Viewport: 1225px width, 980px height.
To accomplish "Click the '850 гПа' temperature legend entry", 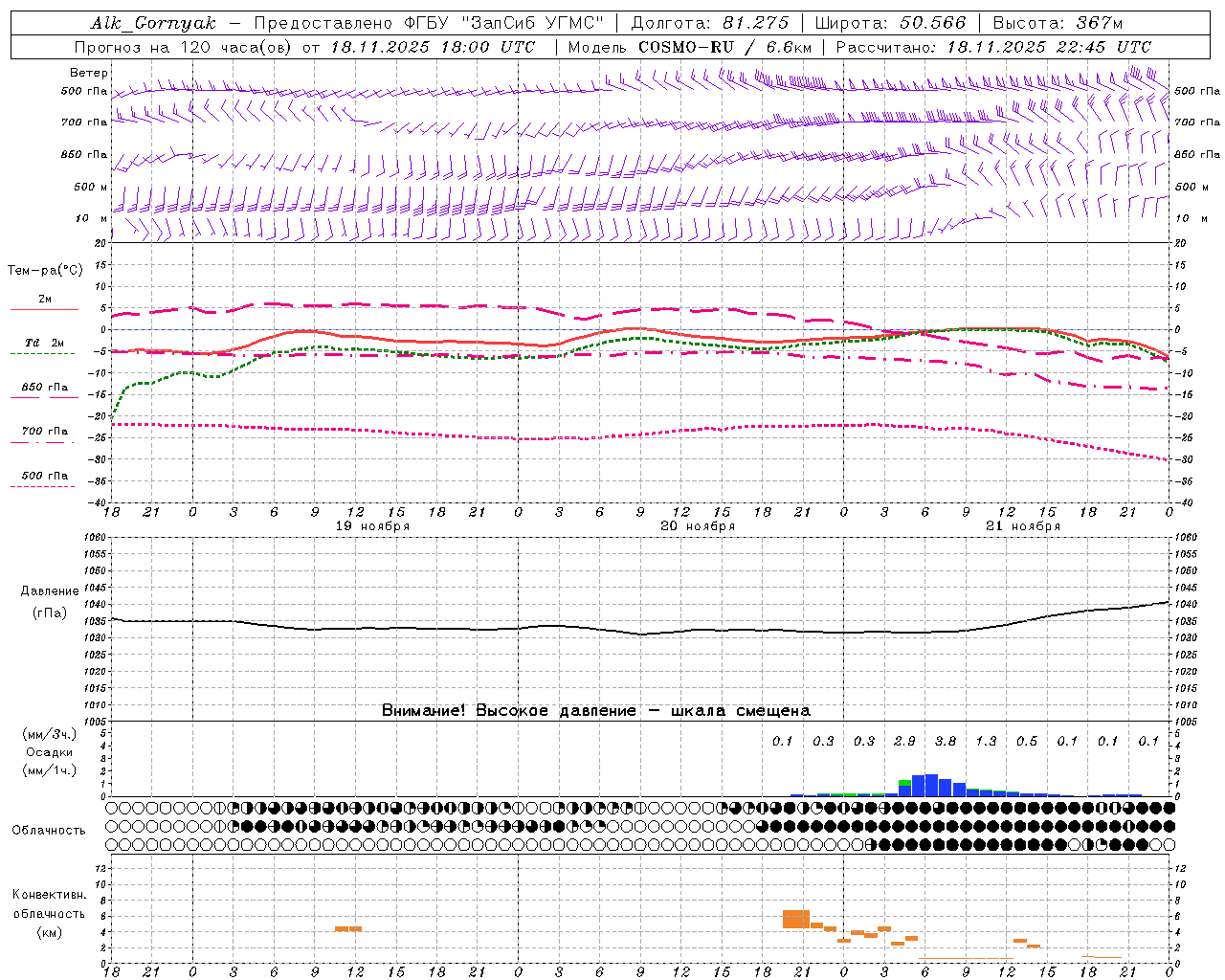I will (x=45, y=388).
